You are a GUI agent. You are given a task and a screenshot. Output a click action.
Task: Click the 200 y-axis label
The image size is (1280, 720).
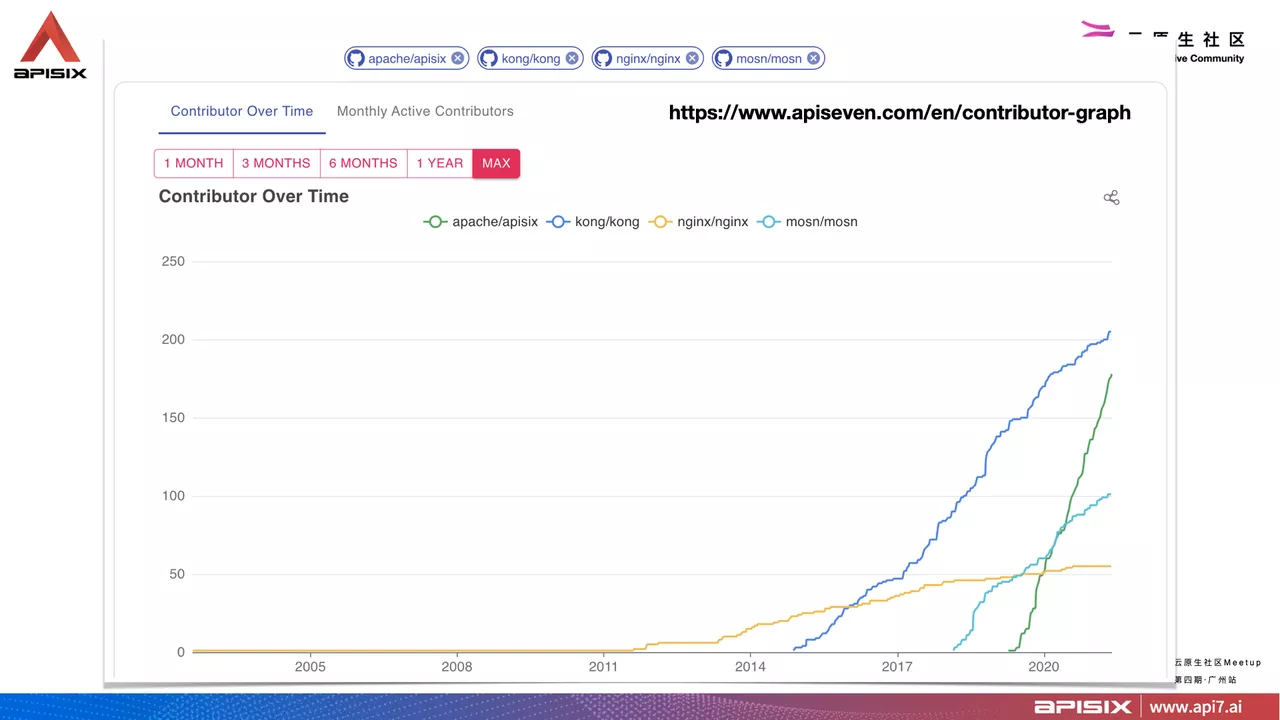pyautogui.click(x=173, y=340)
